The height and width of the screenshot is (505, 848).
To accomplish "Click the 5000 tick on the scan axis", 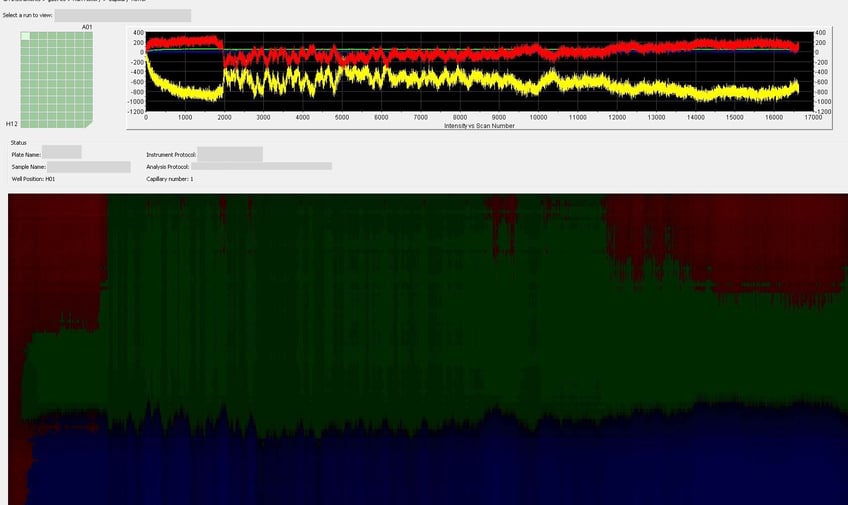I will click(342, 117).
